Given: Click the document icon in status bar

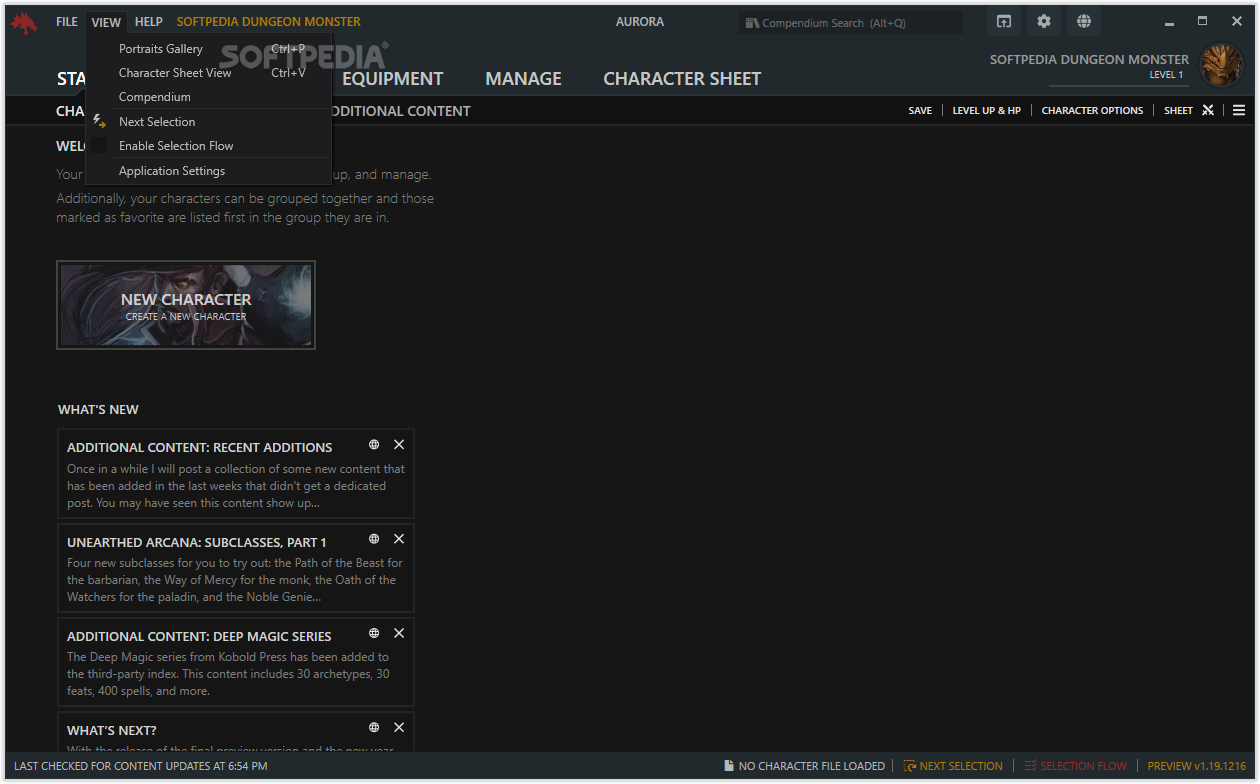Looking at the screenshot, I should pos(729,766).
